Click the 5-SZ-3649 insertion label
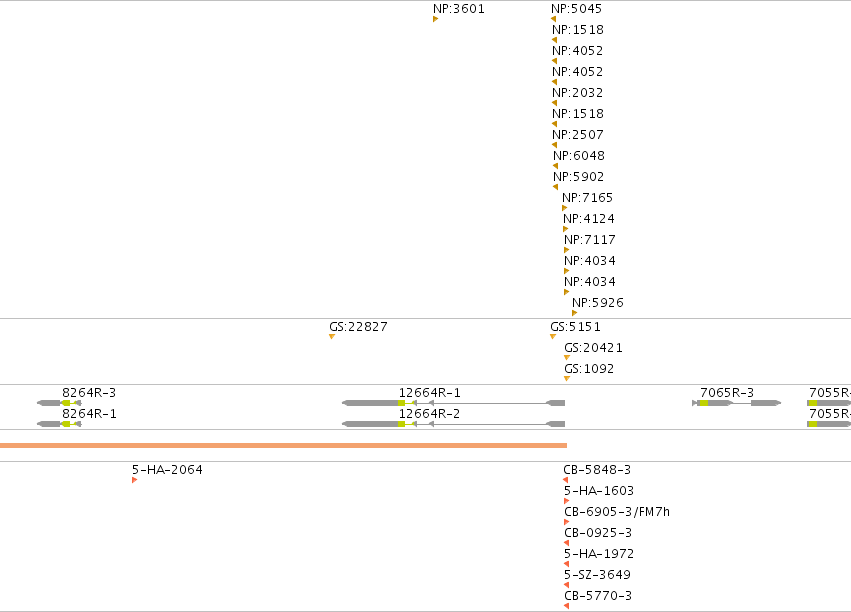 point(597,575)
